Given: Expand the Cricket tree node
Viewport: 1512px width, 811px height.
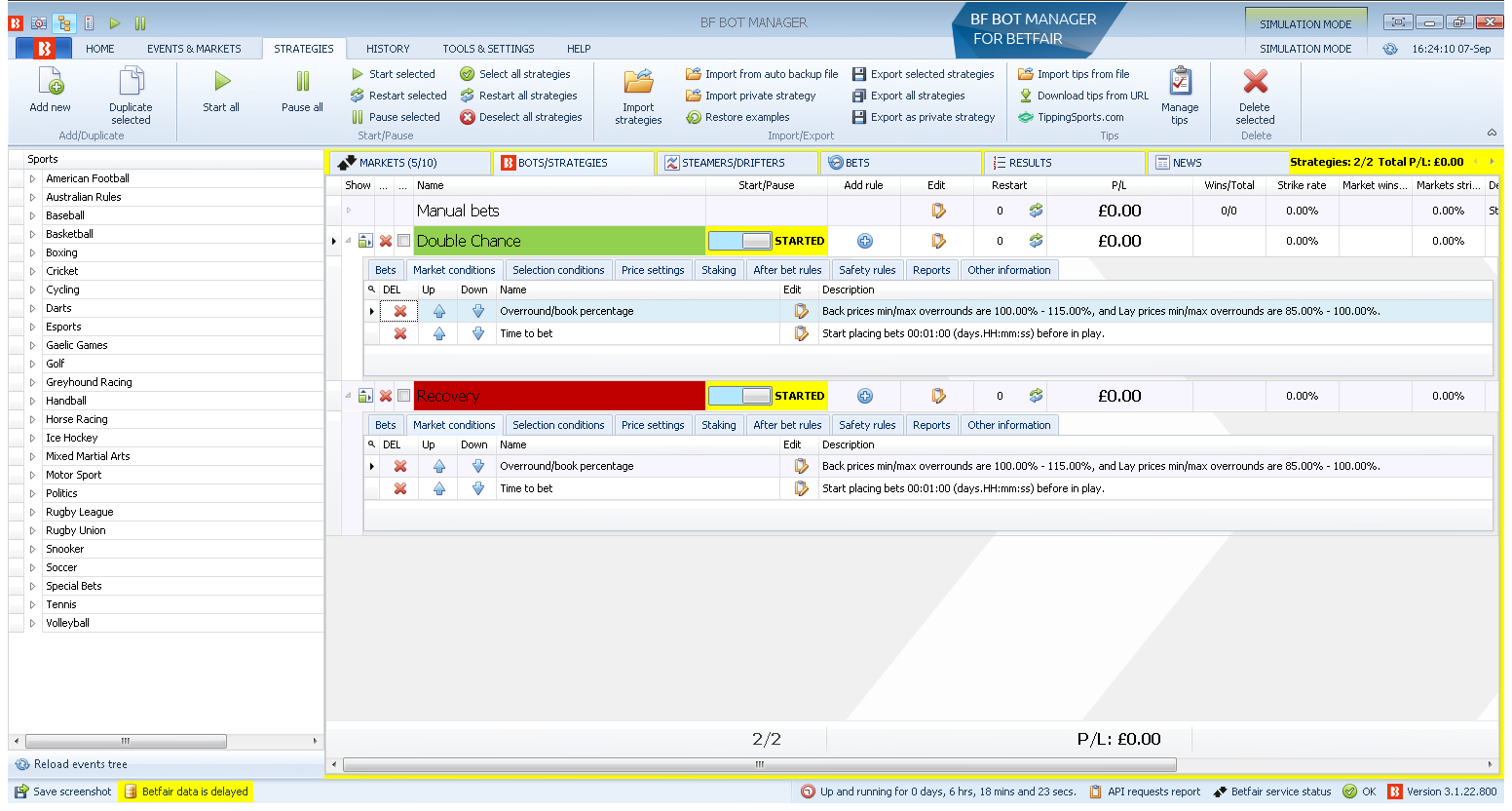Looking at the screenshot, I should (x=32, y=271).
